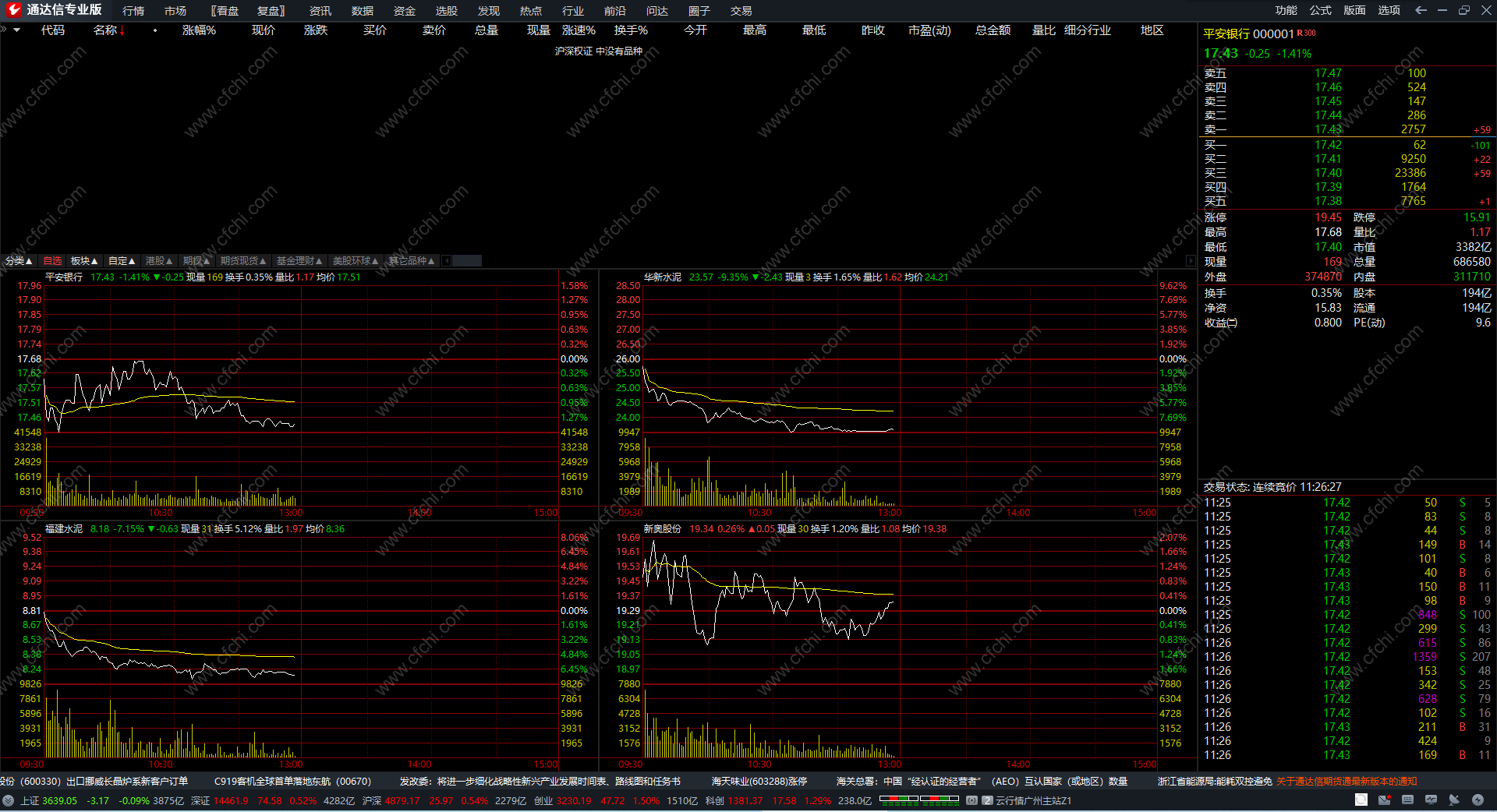Viewport: 1497px width, 812px height.
Task: Open the 版面 menu
Action: (x=1355, y=10)
